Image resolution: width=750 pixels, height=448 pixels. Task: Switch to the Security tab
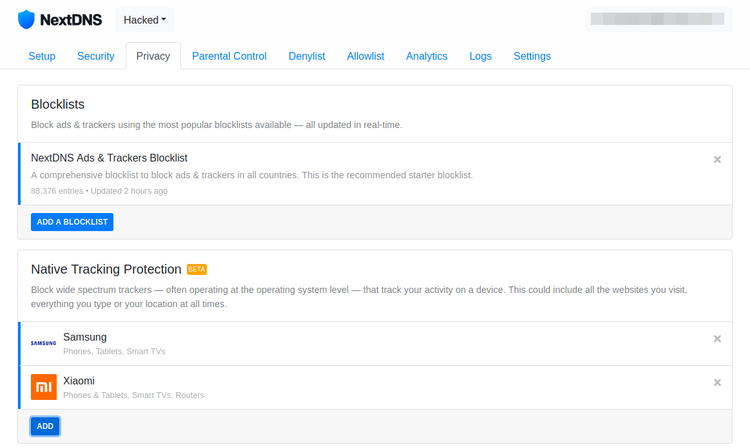click(x=96, y=56)
